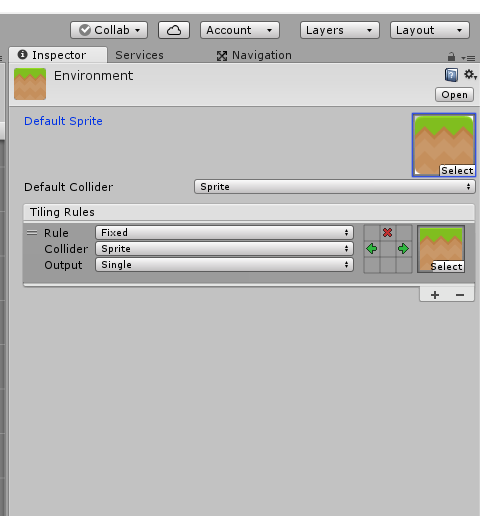Open the Rule dropdown set to Fixed
This screenshot has width=480, height=516.
224,232
